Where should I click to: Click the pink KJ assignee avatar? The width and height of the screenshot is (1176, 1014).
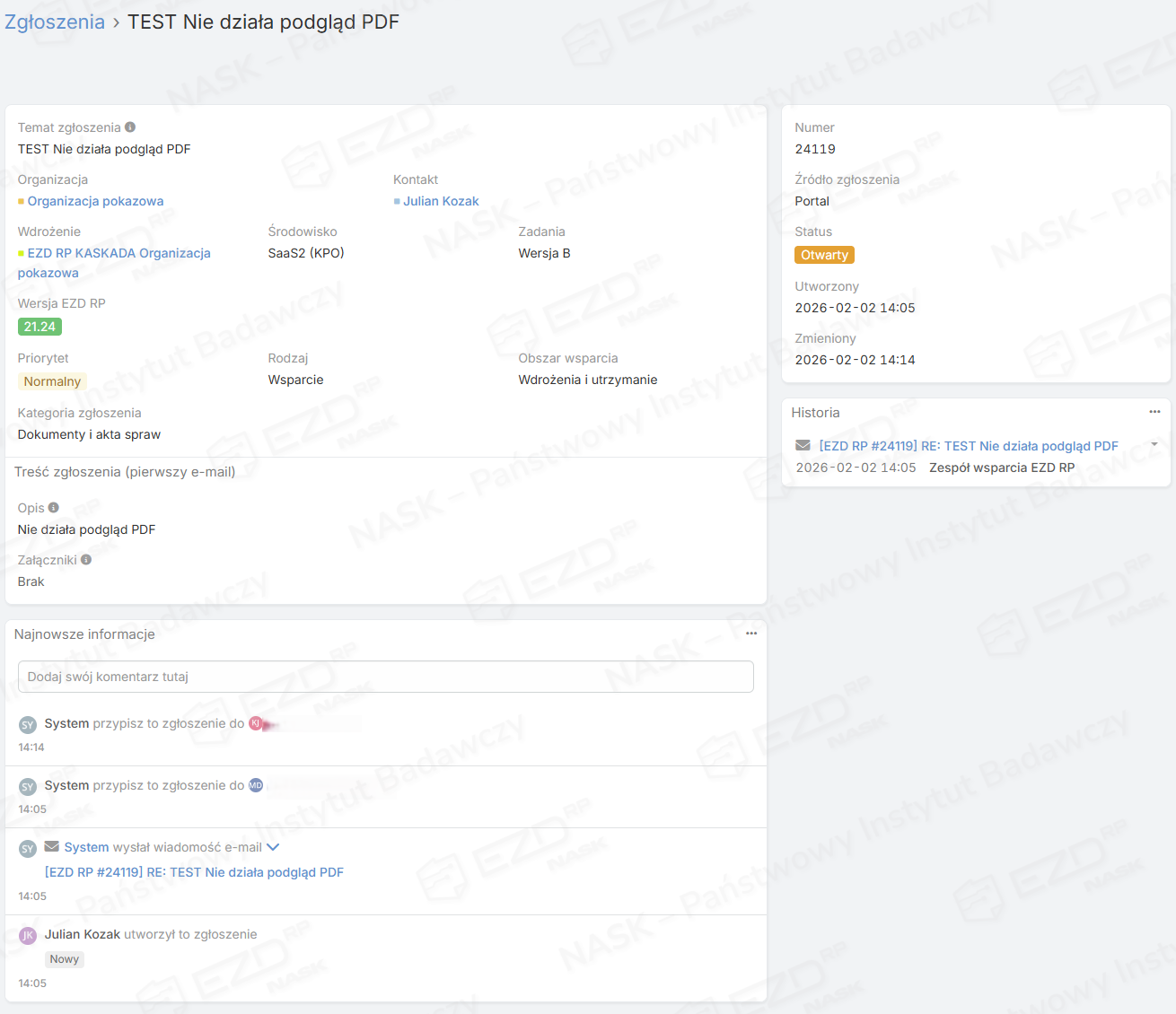click(256, 723)
